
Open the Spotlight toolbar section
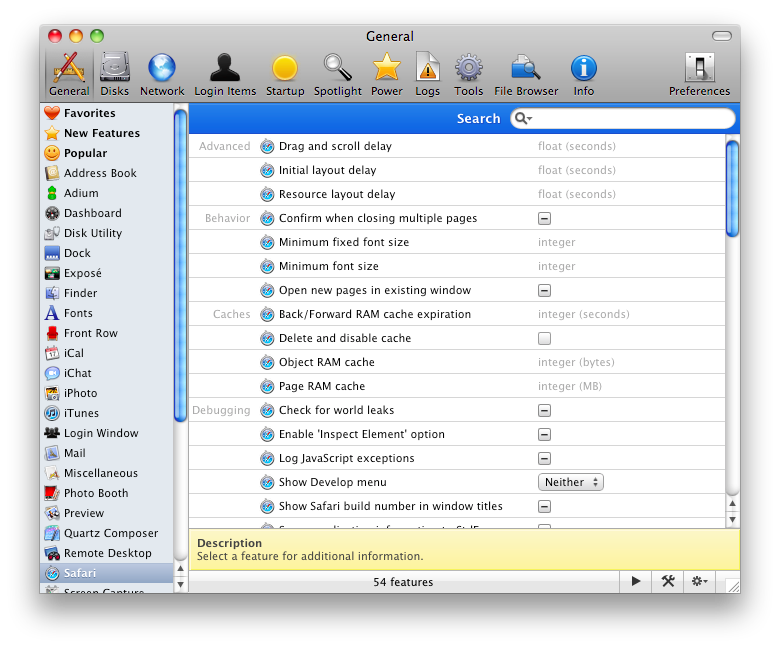coord(338,75)
